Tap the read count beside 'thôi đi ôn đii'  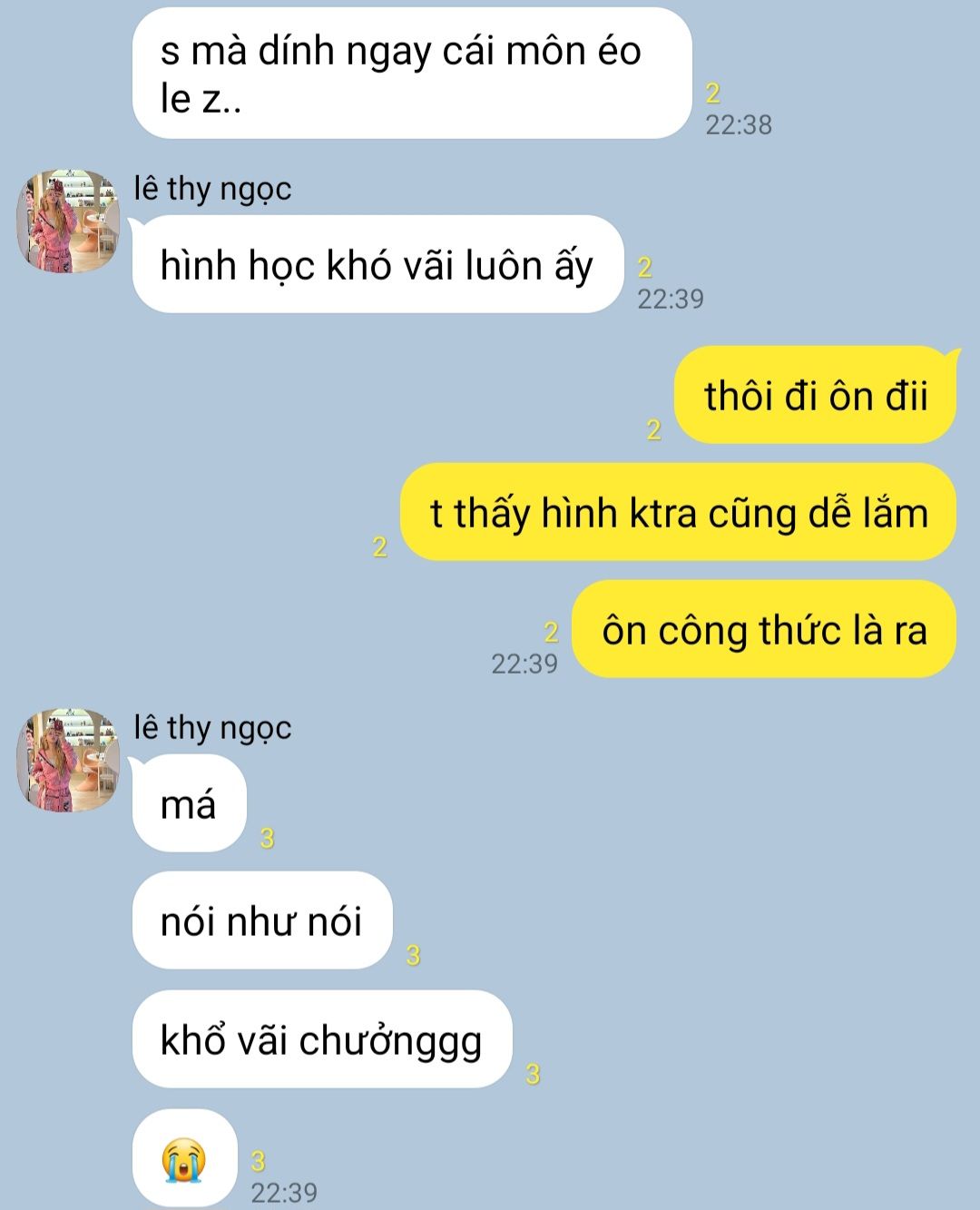pyautogui.click(x=653, y=429)
